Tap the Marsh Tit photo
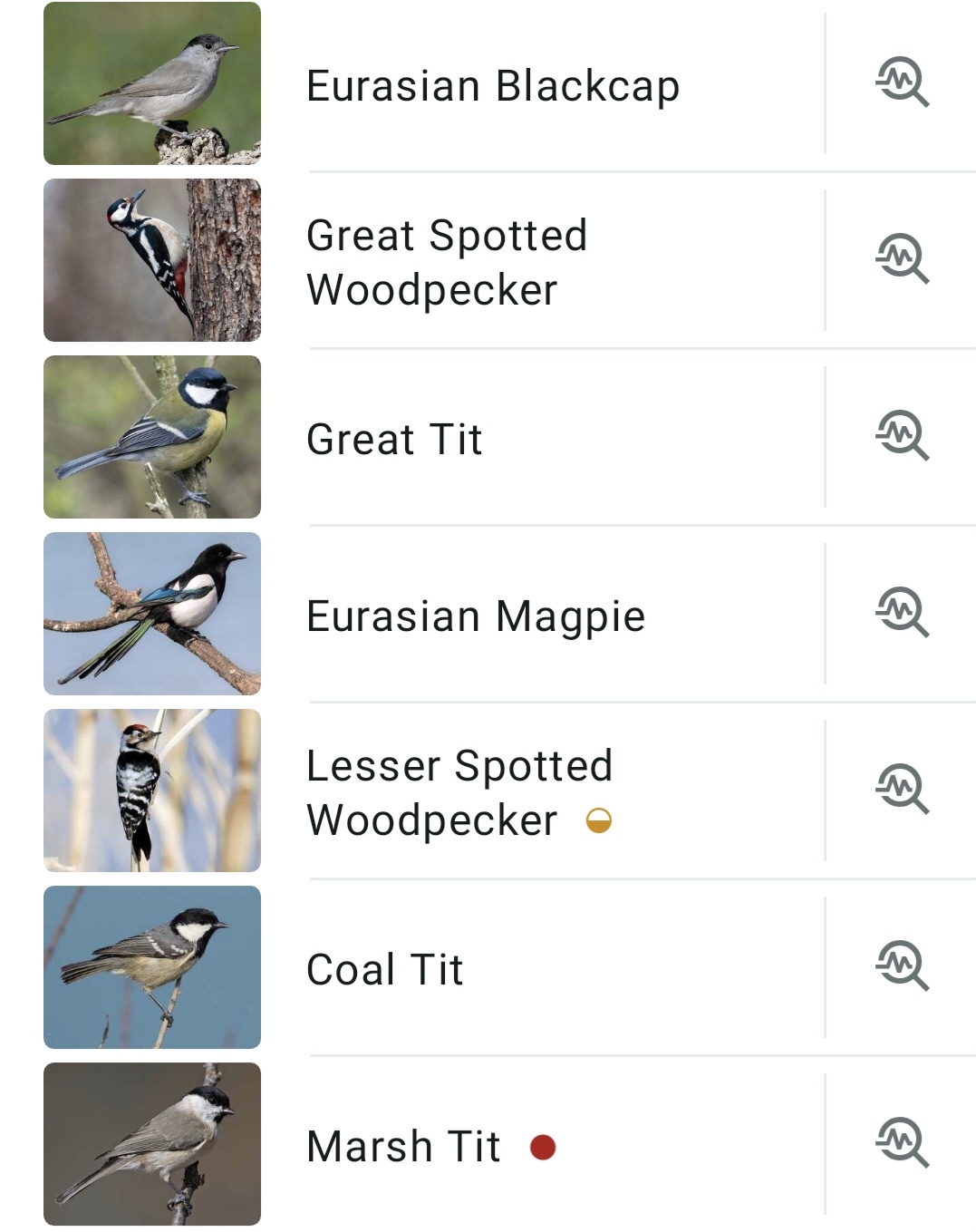Image resolution: width=976 pixels, height=1232 pixels. point(152,1144)
